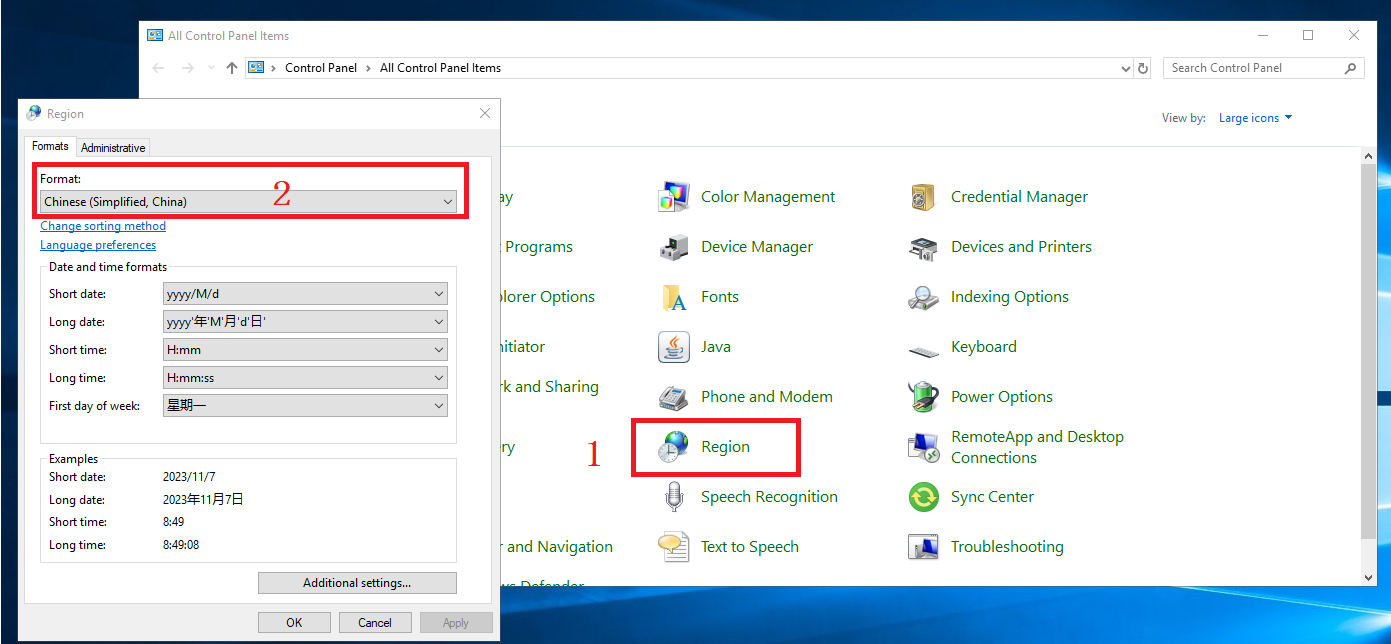Open the Long time format dropdown
Viewport: 1391px width, 644px height.
[x=305, y=378]
